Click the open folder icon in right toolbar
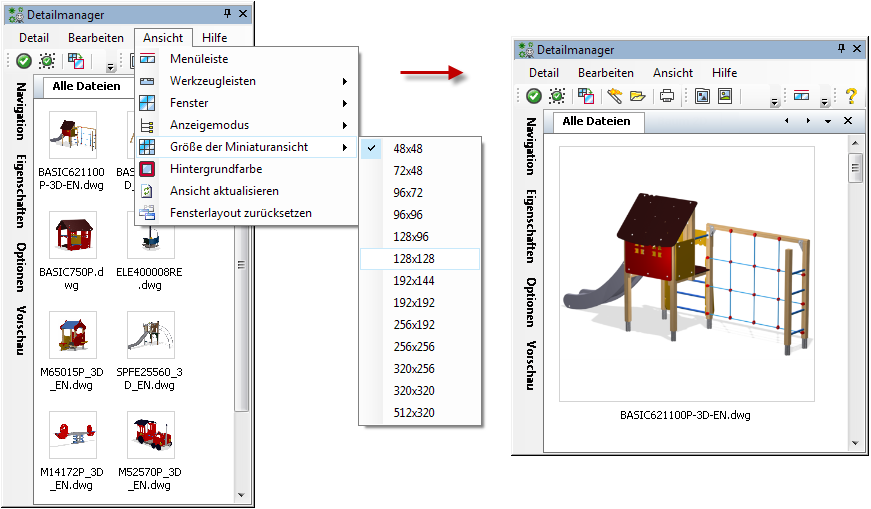This screenshot has width=871, height=509. click(x=637, y=97)
